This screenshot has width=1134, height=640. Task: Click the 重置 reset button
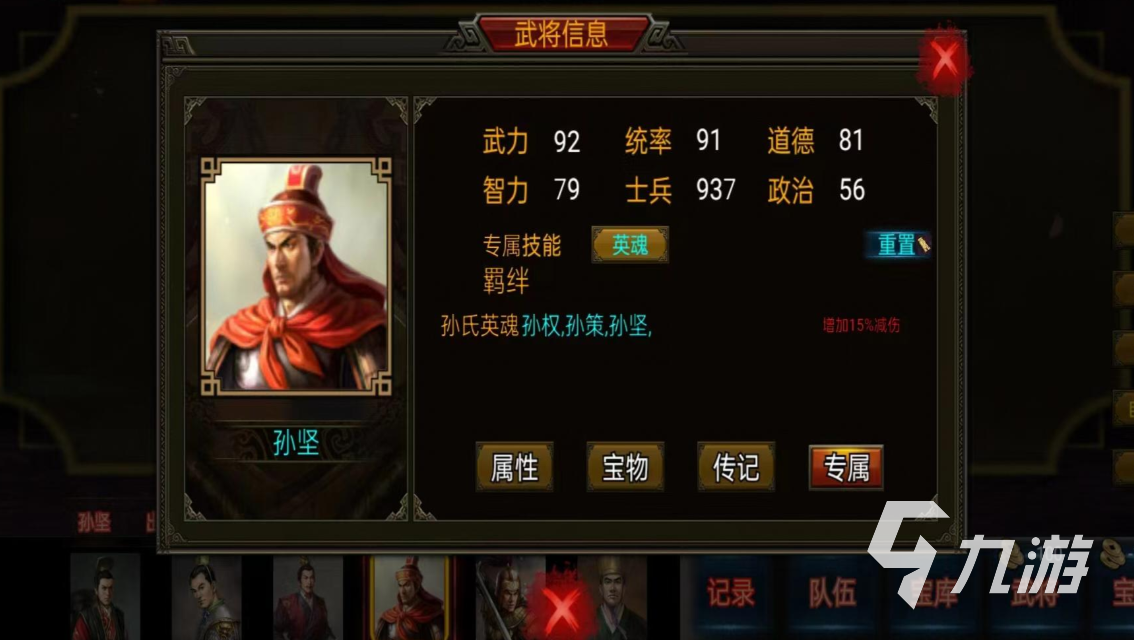(x=898, y=244)
